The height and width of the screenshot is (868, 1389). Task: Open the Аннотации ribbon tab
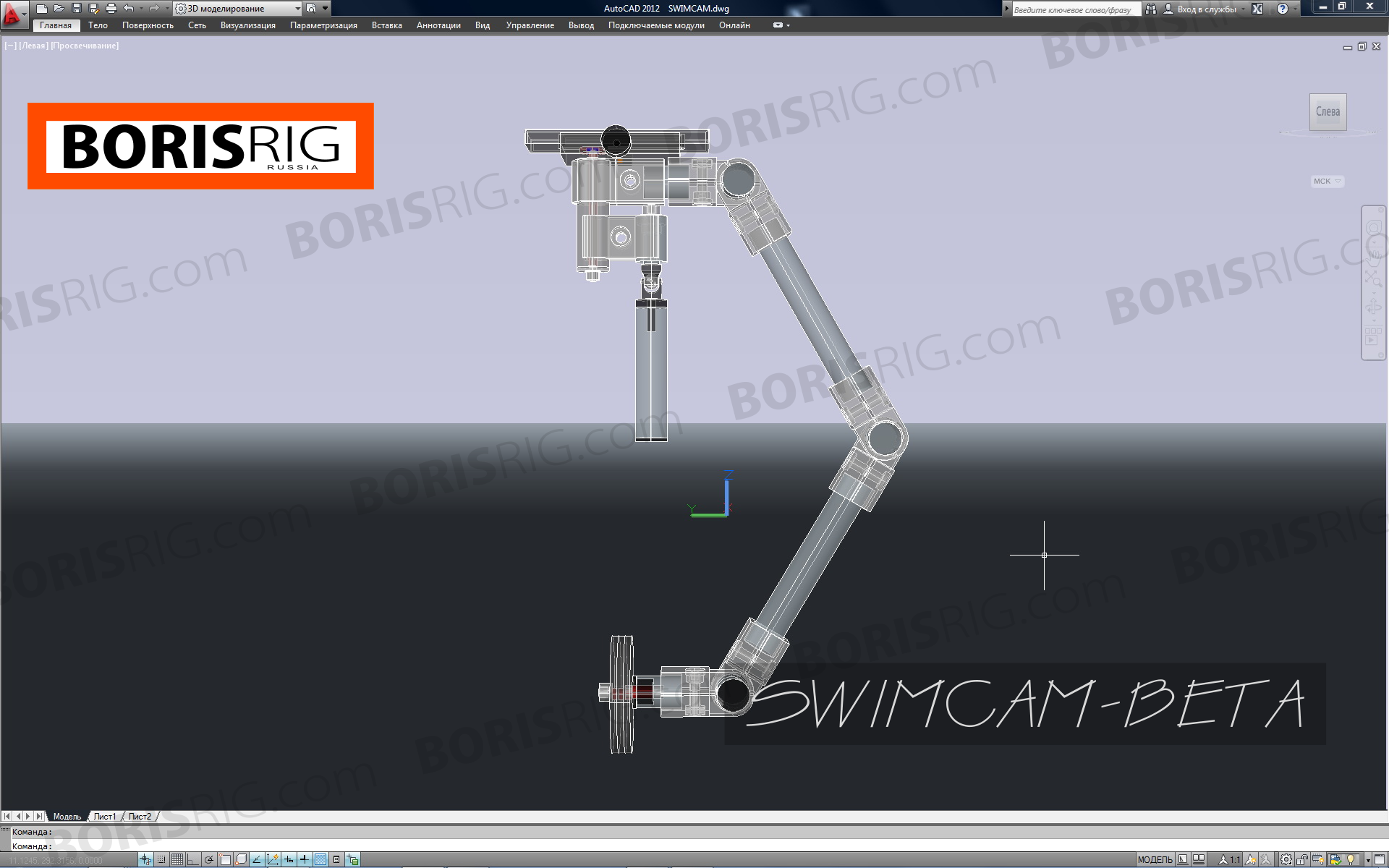438,25
